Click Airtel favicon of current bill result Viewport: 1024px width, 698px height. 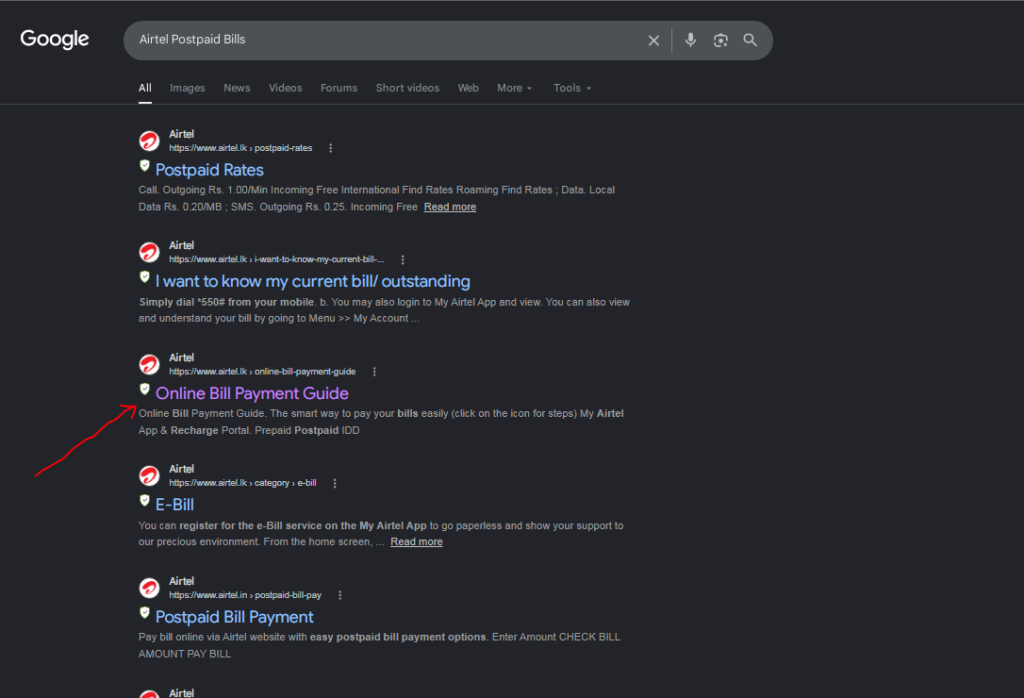click(150, 252)
